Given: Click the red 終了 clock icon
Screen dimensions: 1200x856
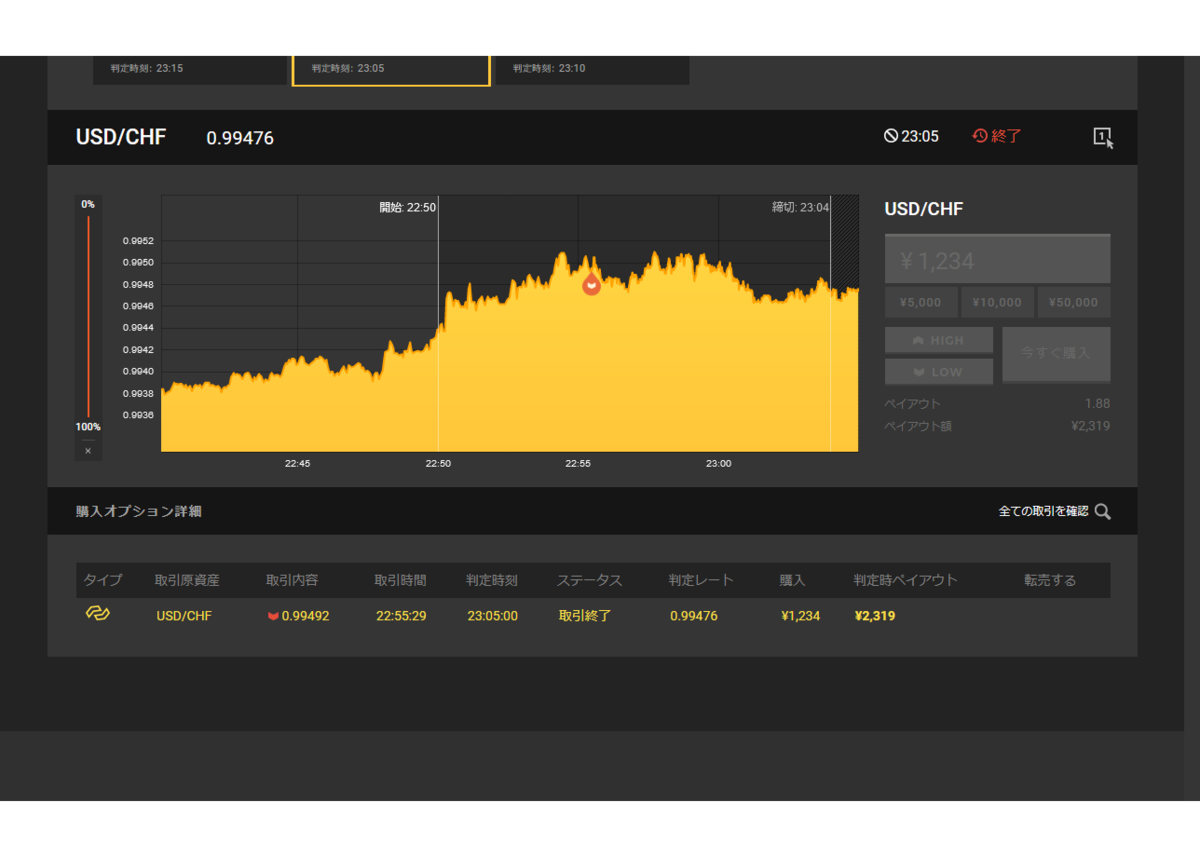Looking at the screenshot, I should pyautogui.click(x=980, y=136).
